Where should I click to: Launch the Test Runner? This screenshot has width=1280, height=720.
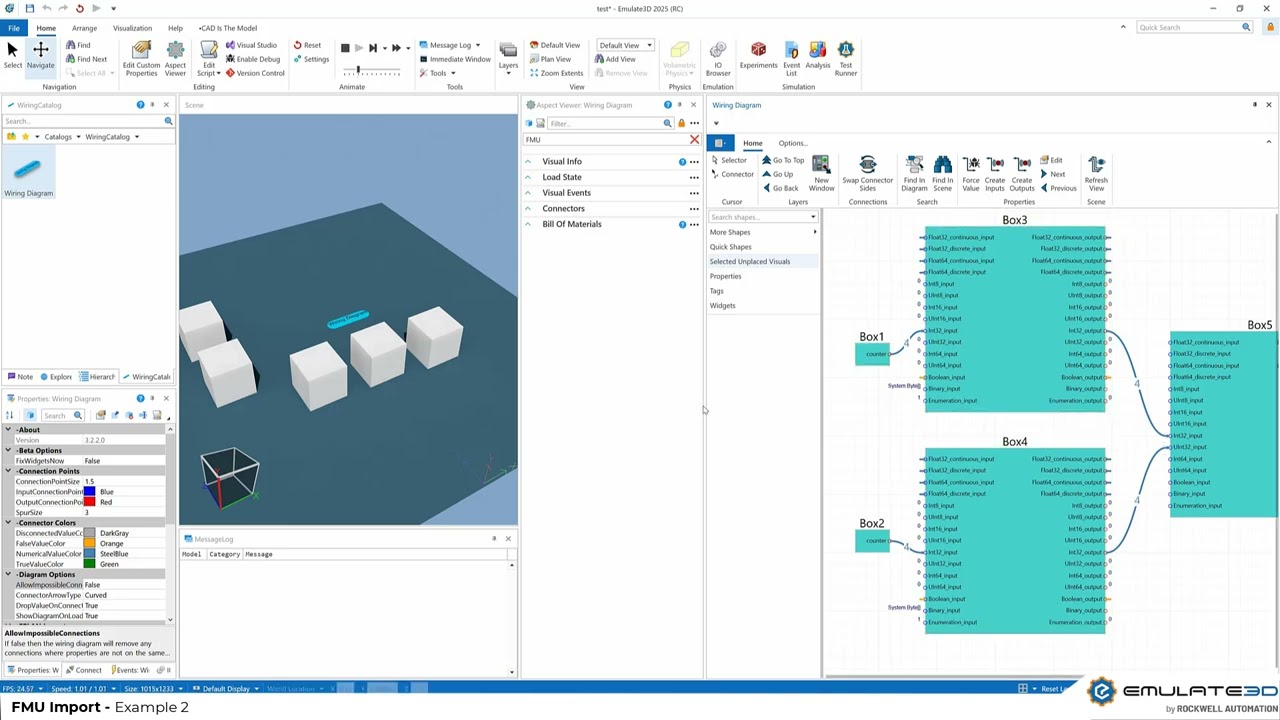tap(846, 59)
